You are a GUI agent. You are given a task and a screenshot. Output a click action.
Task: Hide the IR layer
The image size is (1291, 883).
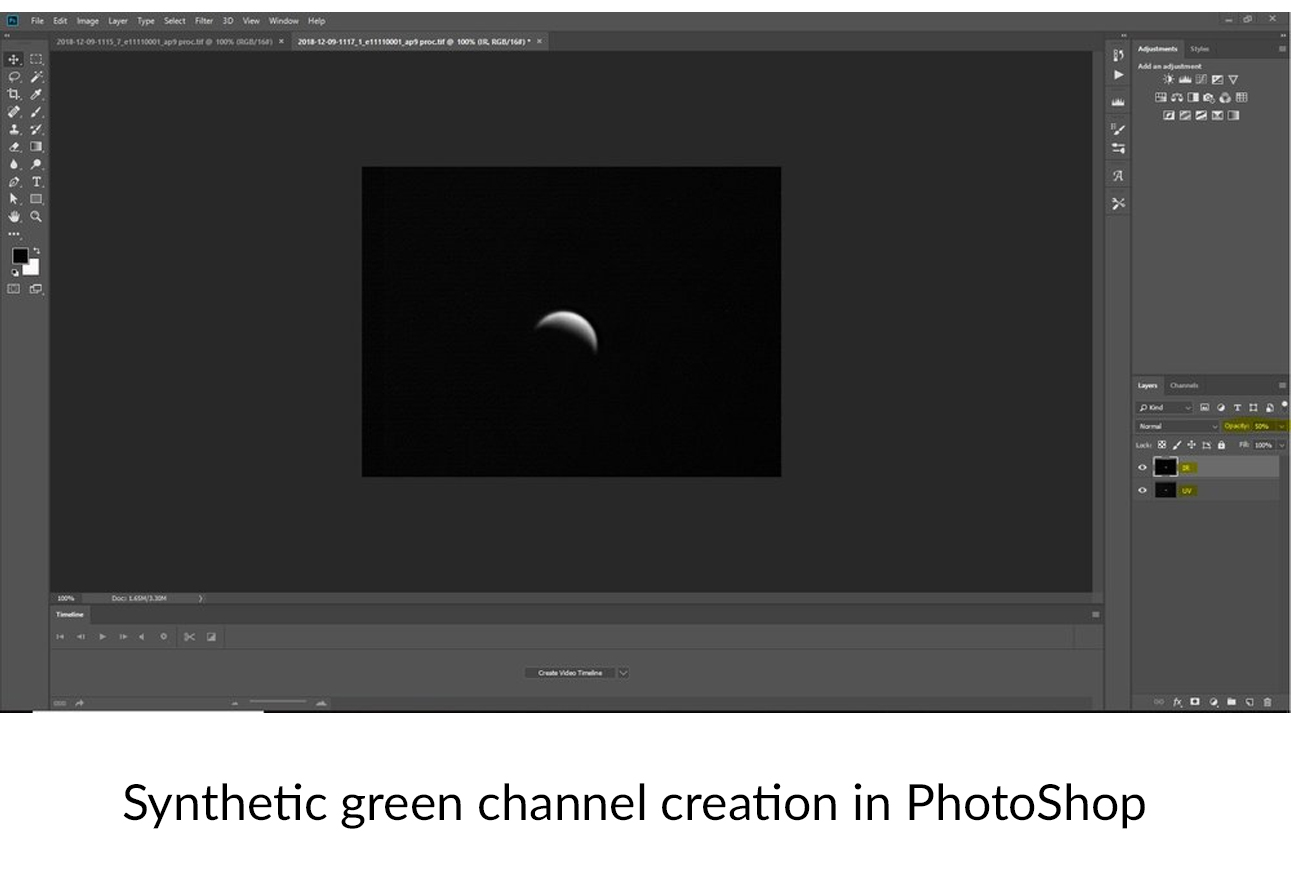point(1142,467)
